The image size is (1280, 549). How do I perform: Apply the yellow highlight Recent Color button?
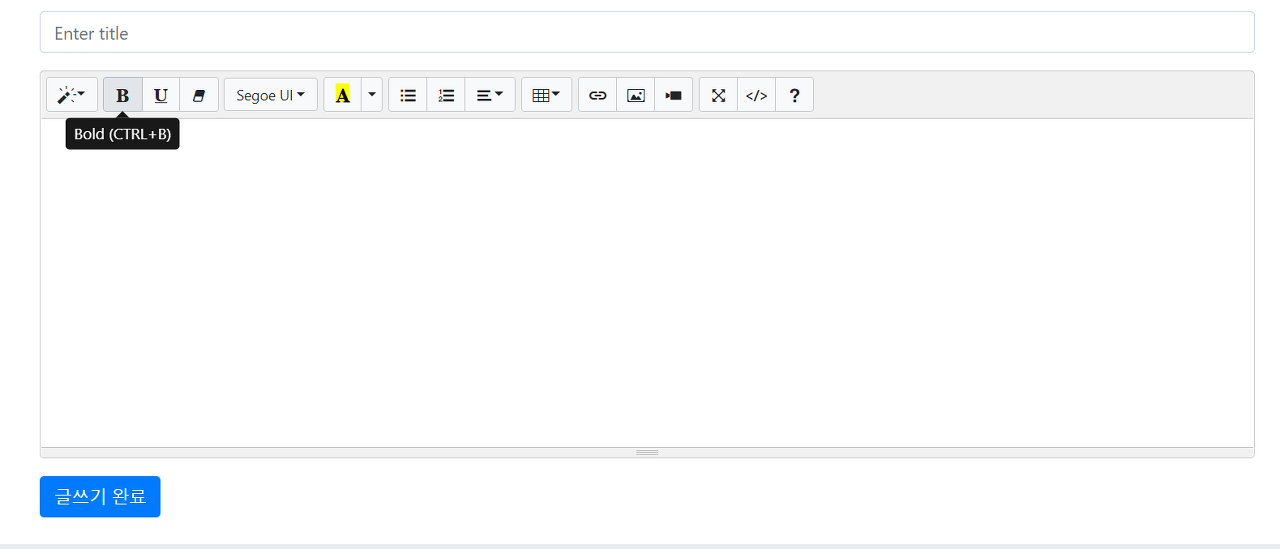pos(343,95)
